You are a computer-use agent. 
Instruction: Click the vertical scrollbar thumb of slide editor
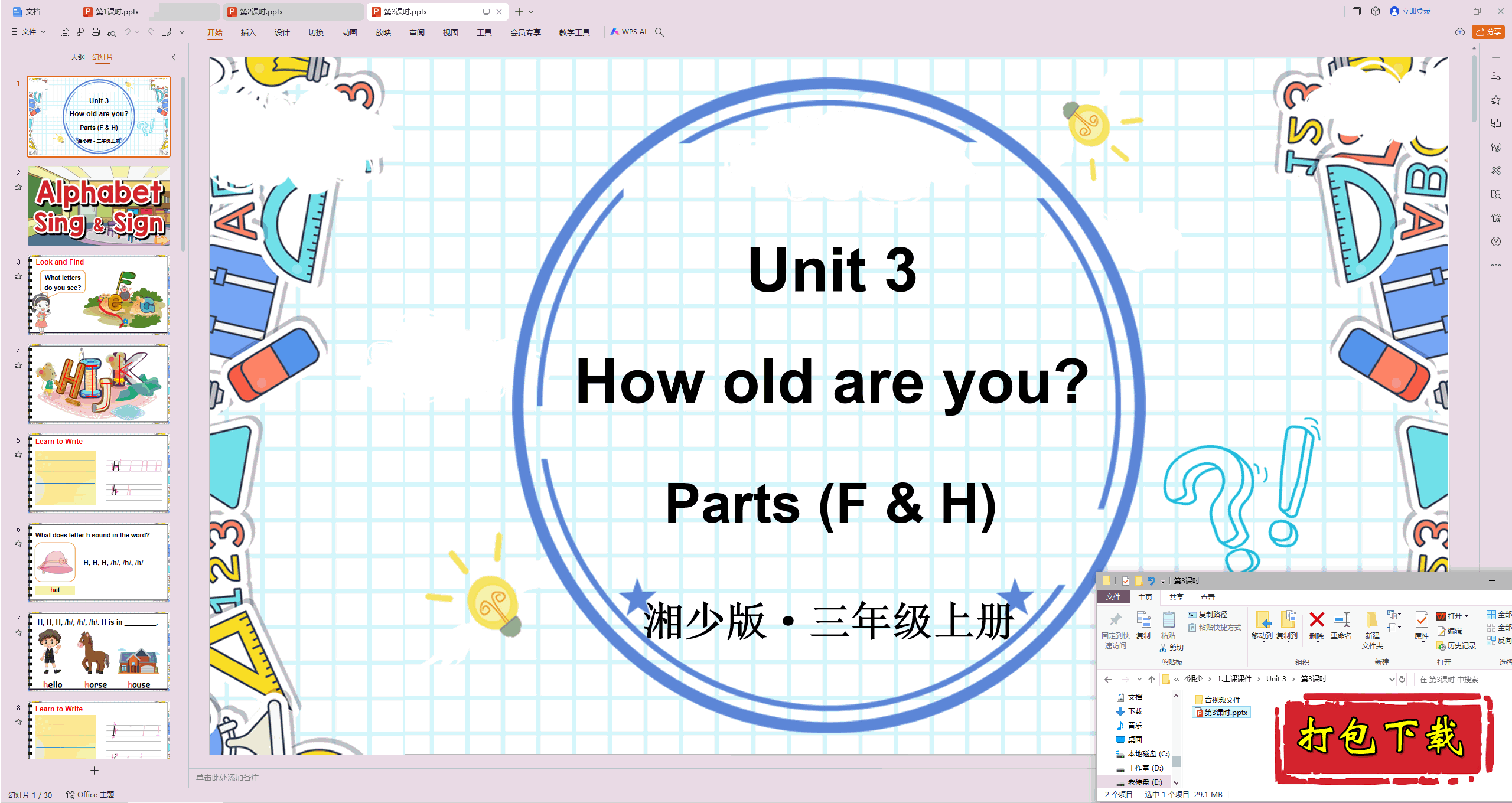1474,89
